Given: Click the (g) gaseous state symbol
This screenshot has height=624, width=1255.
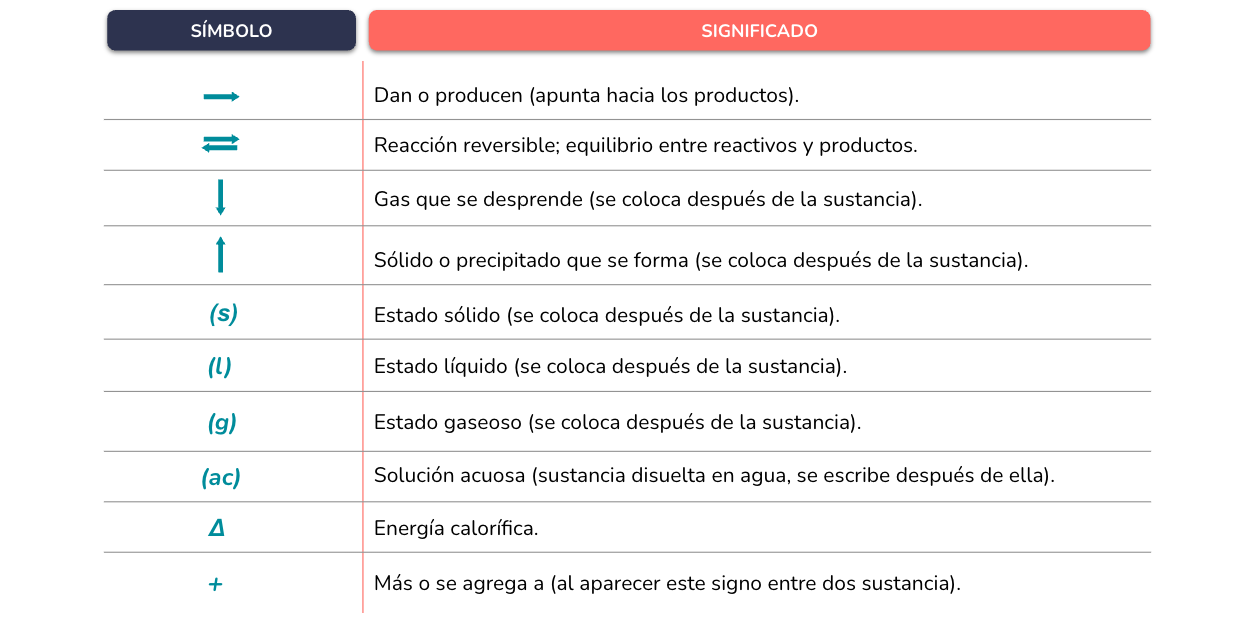Looking at the screenshot, I should [222, 423].
